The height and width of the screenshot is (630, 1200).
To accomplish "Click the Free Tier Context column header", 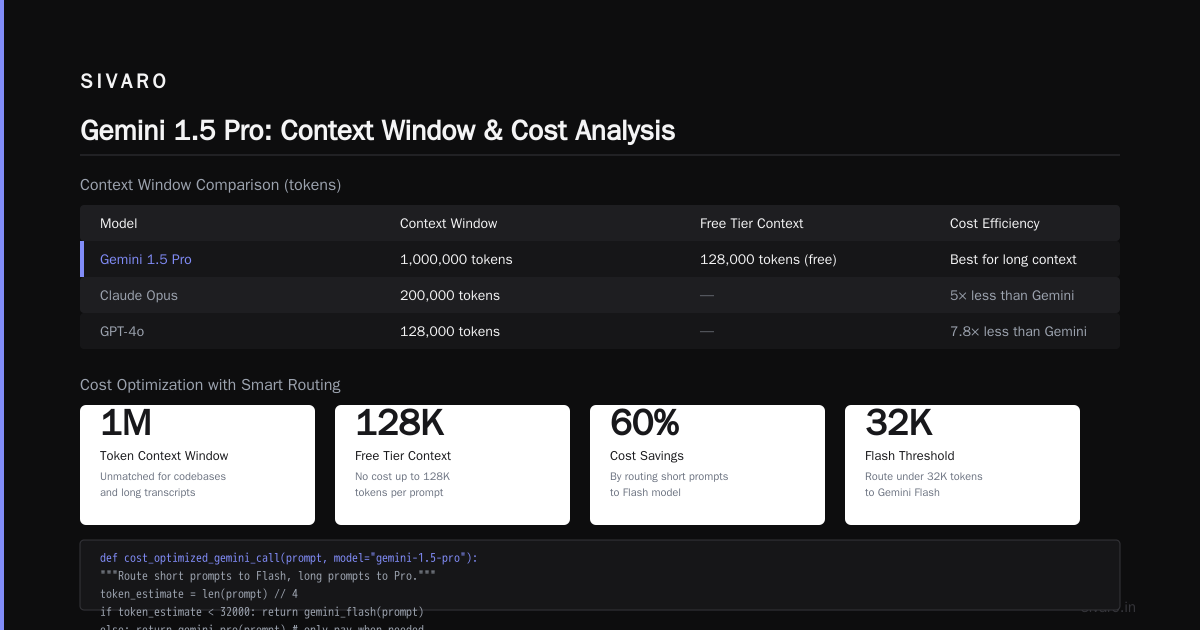I will point(751,223).
